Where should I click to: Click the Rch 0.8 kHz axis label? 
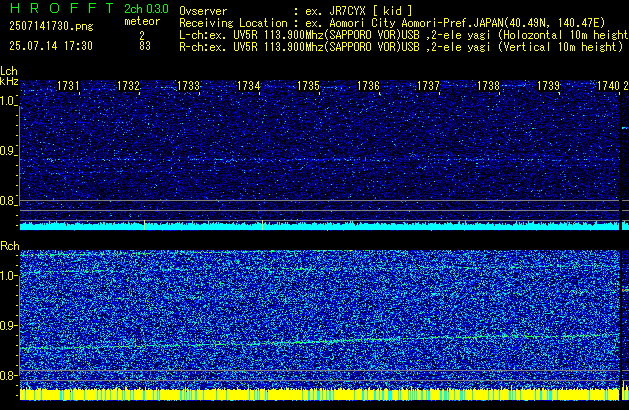pyautogui.click(x=8, y=375)
